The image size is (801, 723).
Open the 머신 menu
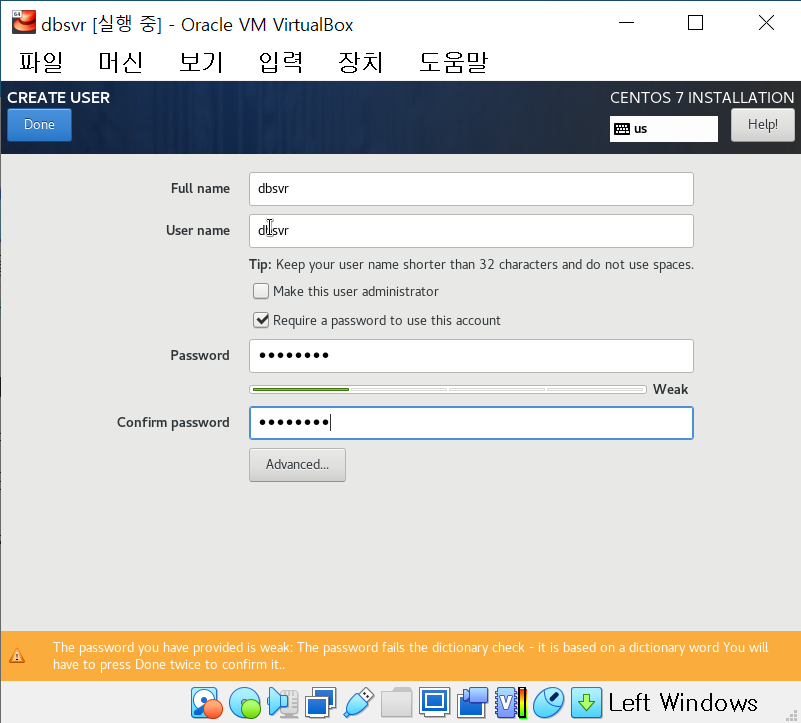pos(121,62)
